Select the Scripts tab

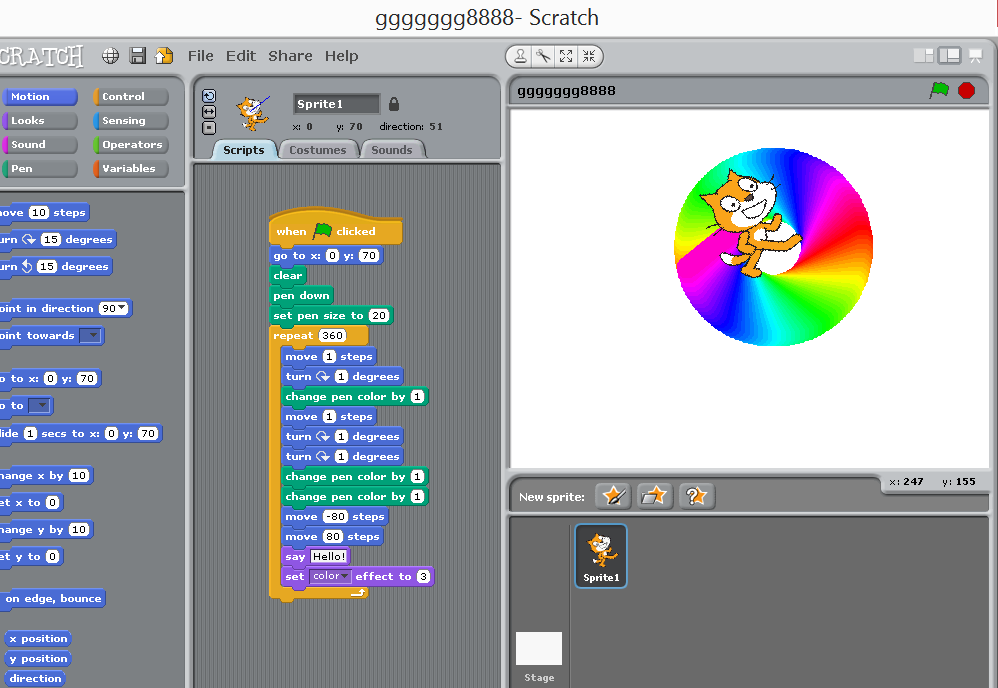click(244, 150)
